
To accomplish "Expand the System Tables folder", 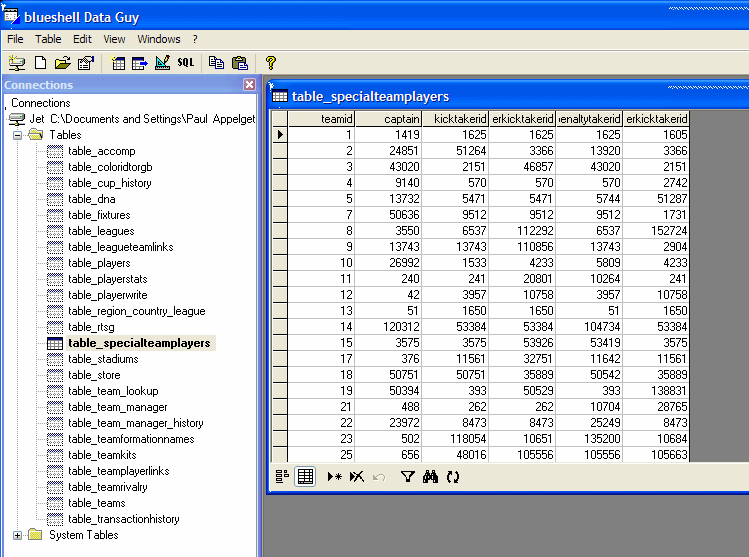I will click(x=18, y=535).
